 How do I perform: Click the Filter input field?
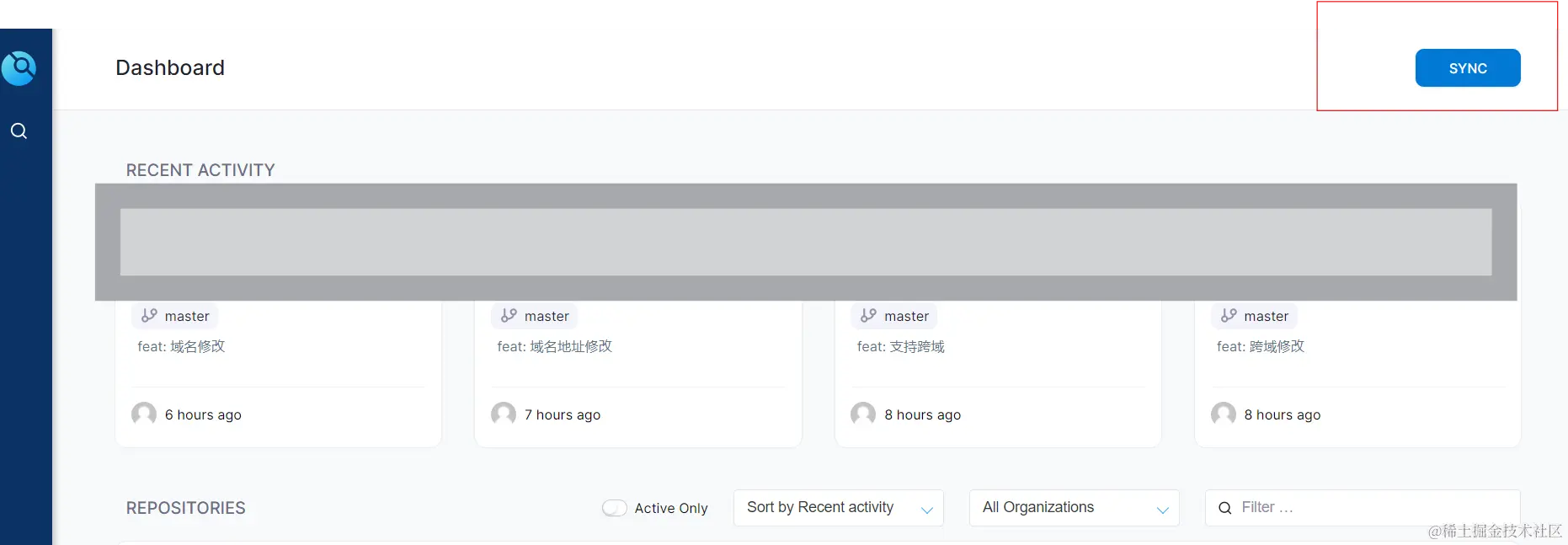click(1363, 508)
